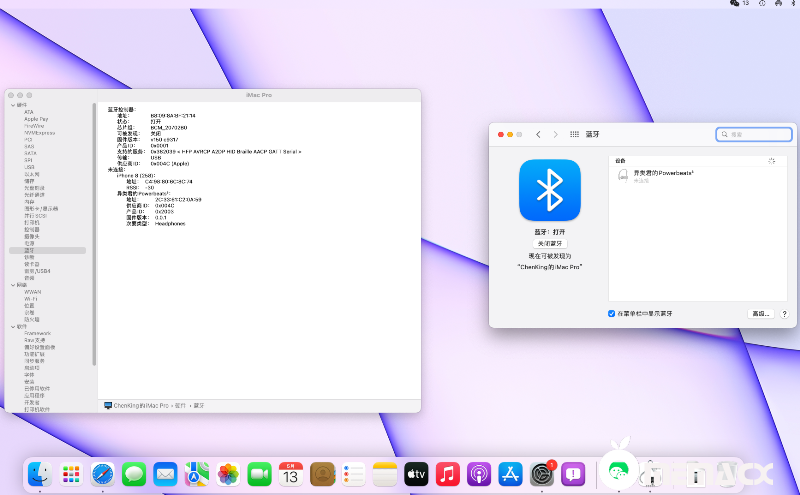Open the Music app from the Dock
800x495 pixels.
point(448,473)
